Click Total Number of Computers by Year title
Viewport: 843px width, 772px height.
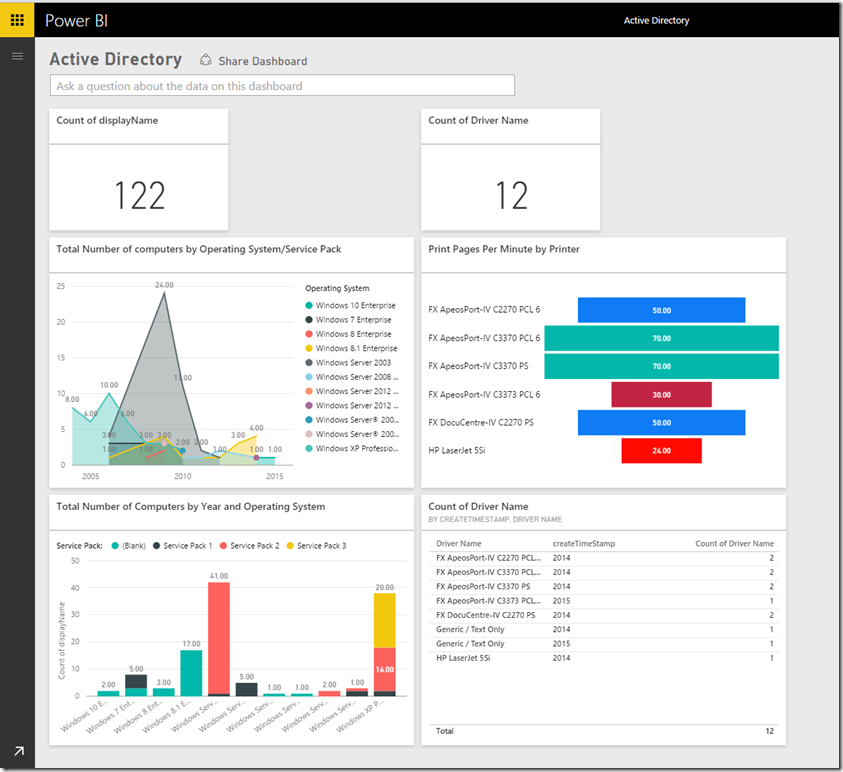[x=190, y=506]
